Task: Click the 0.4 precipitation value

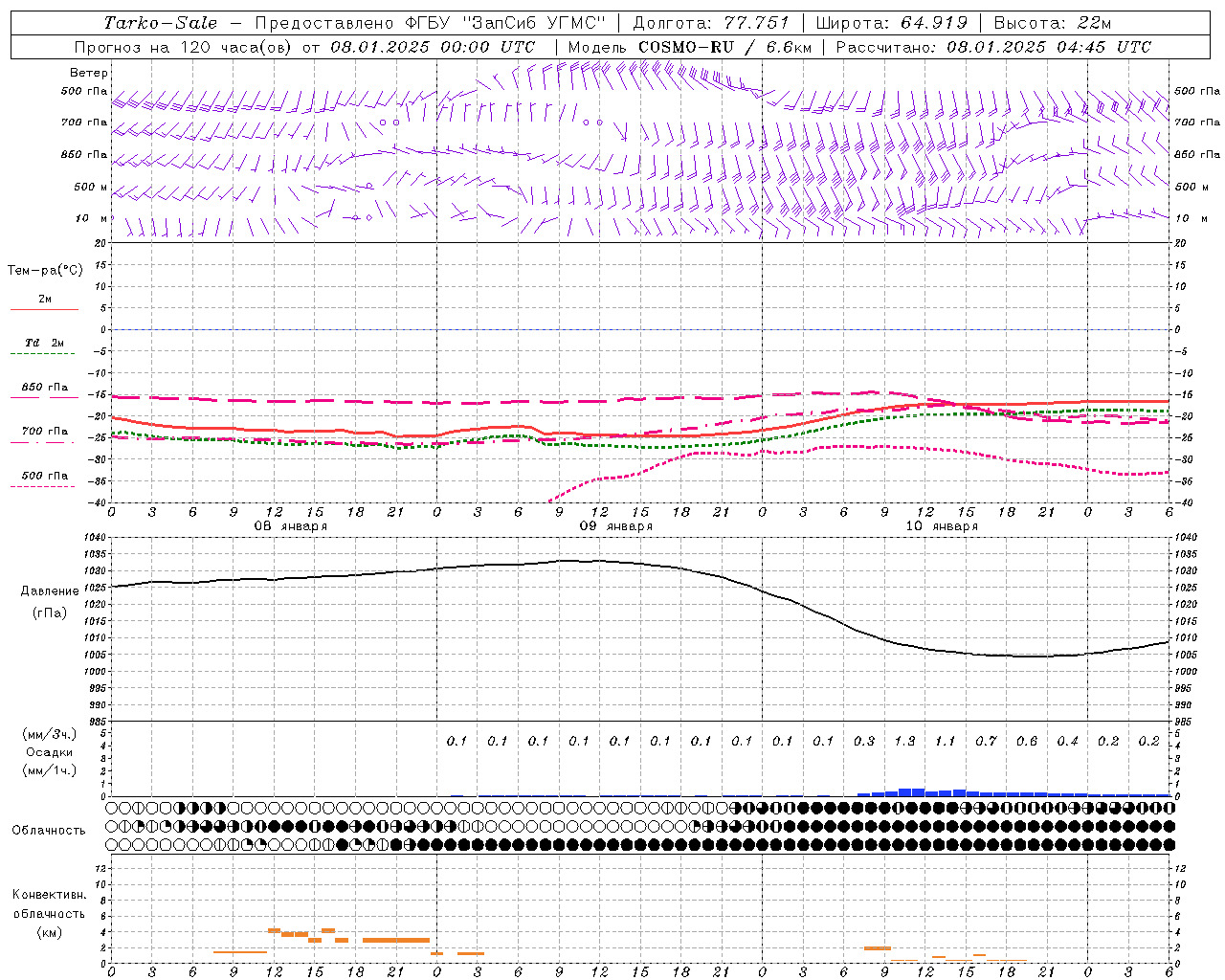Action: tap(1067, 741)
